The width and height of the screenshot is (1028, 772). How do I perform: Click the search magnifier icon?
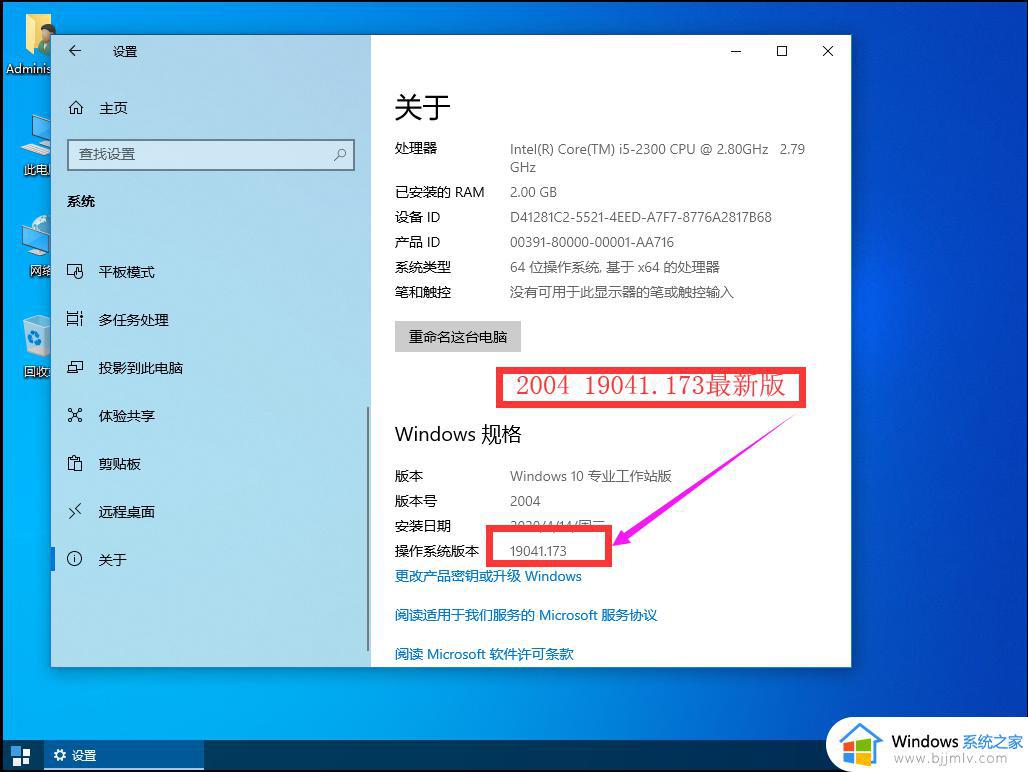point(340,155)
